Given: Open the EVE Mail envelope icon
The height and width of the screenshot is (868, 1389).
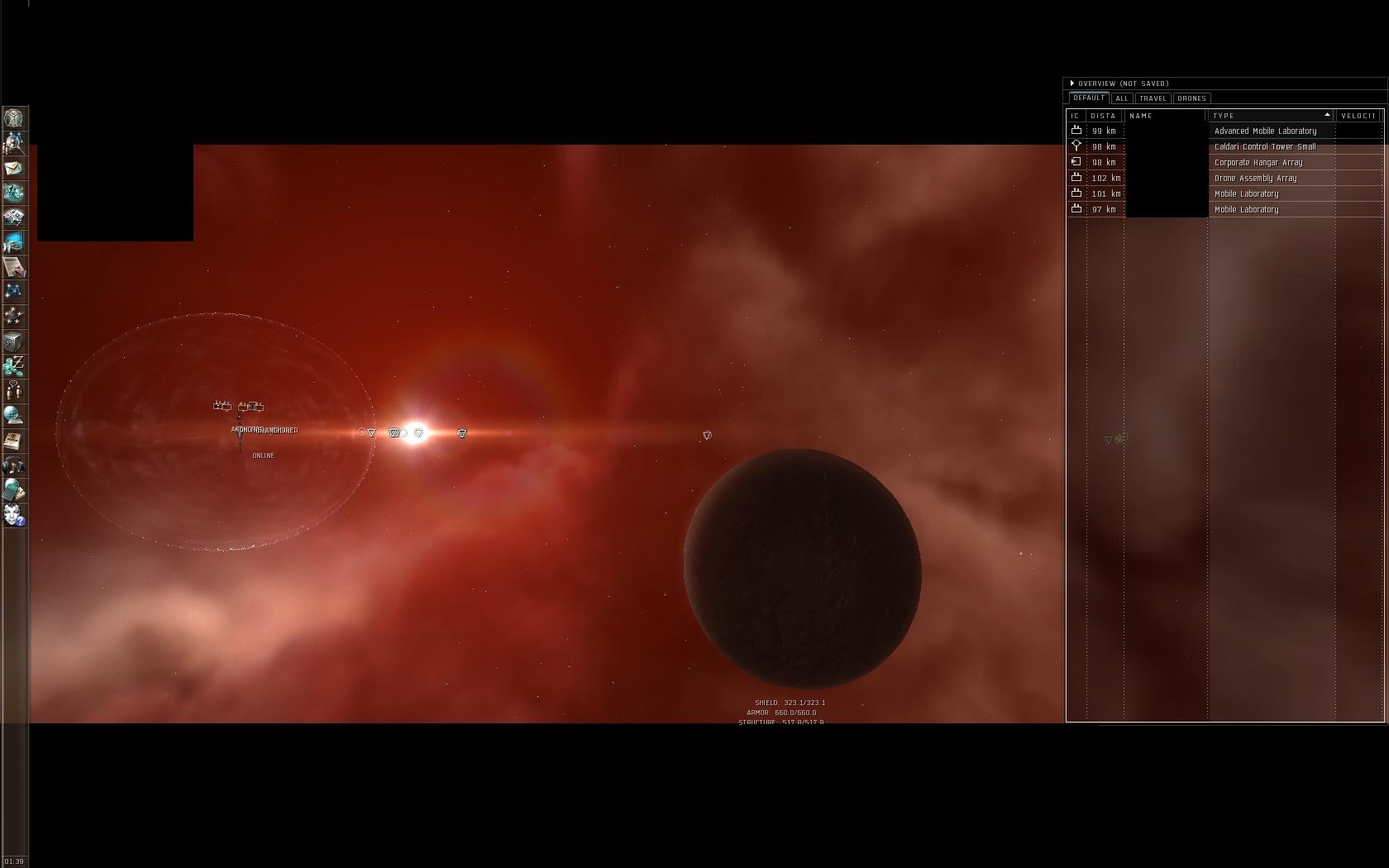Looking at the screenshot, I should tap(14, 168).
